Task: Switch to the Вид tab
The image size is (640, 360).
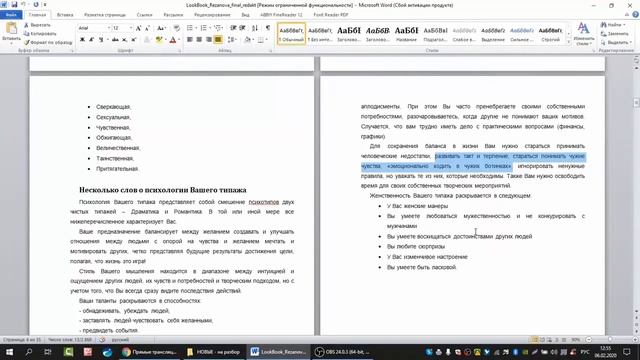Action: pos(245,15)
